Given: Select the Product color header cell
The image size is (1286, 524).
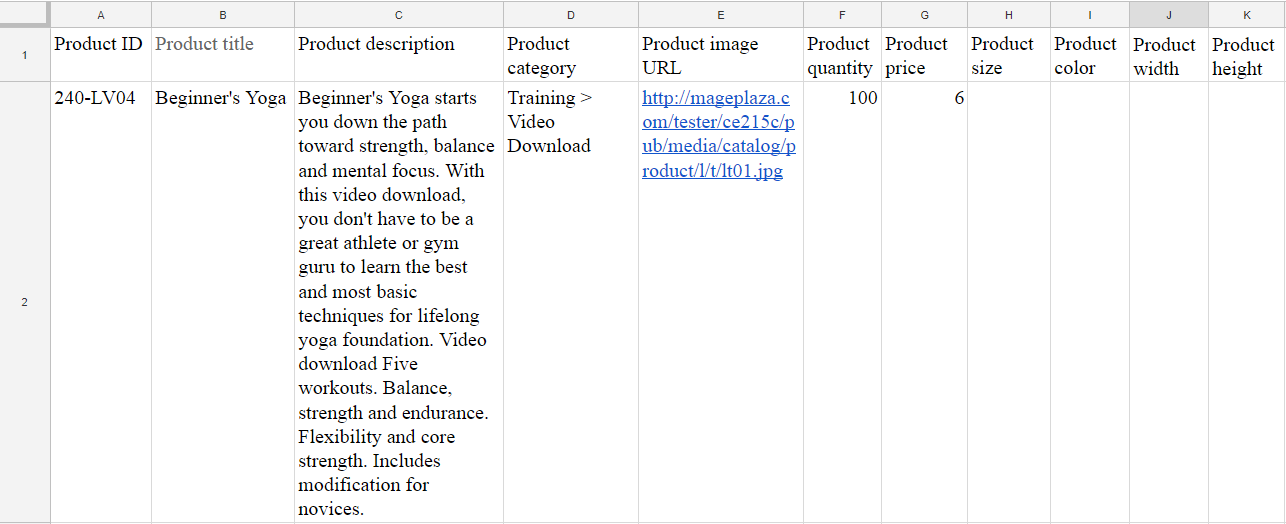Looking at the screenshot, I should (1089, 55).
